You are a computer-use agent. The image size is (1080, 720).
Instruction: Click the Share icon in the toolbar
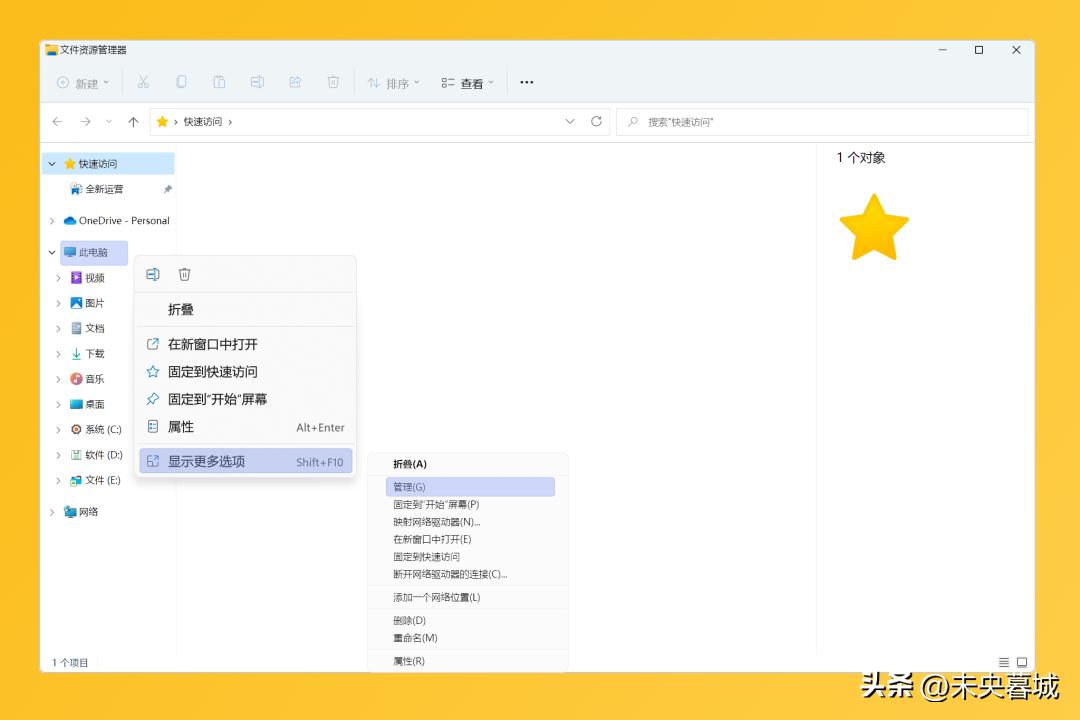click(x=295, y=81)
